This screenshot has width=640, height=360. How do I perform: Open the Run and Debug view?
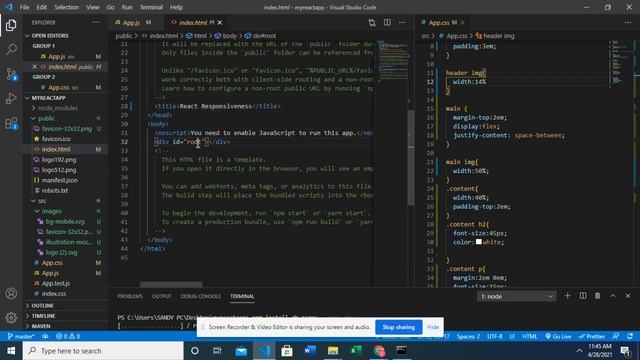pyautogui.click(x=11, y=98)
